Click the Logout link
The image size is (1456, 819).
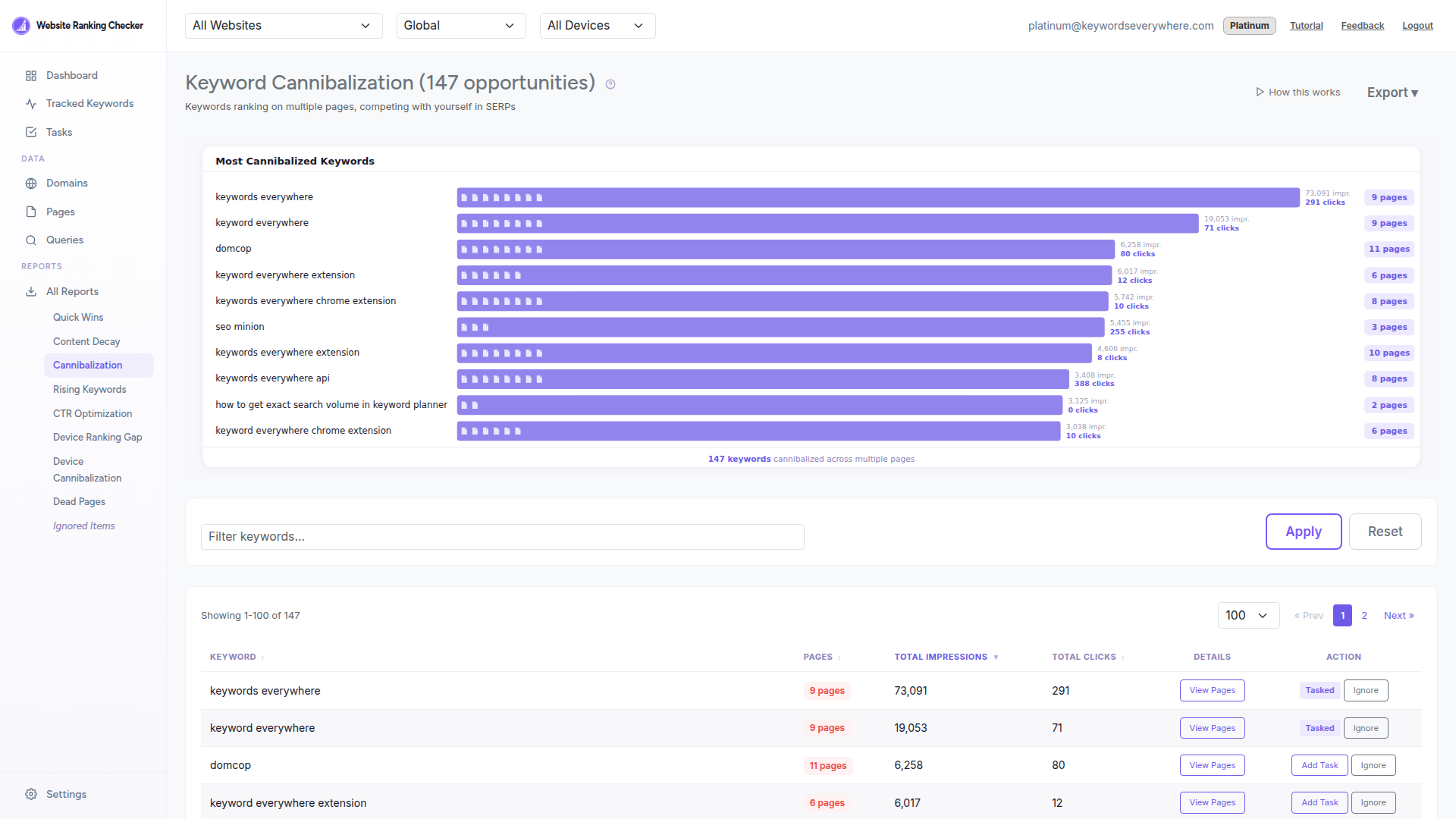pyautogui.click(x=1417, y=25)
